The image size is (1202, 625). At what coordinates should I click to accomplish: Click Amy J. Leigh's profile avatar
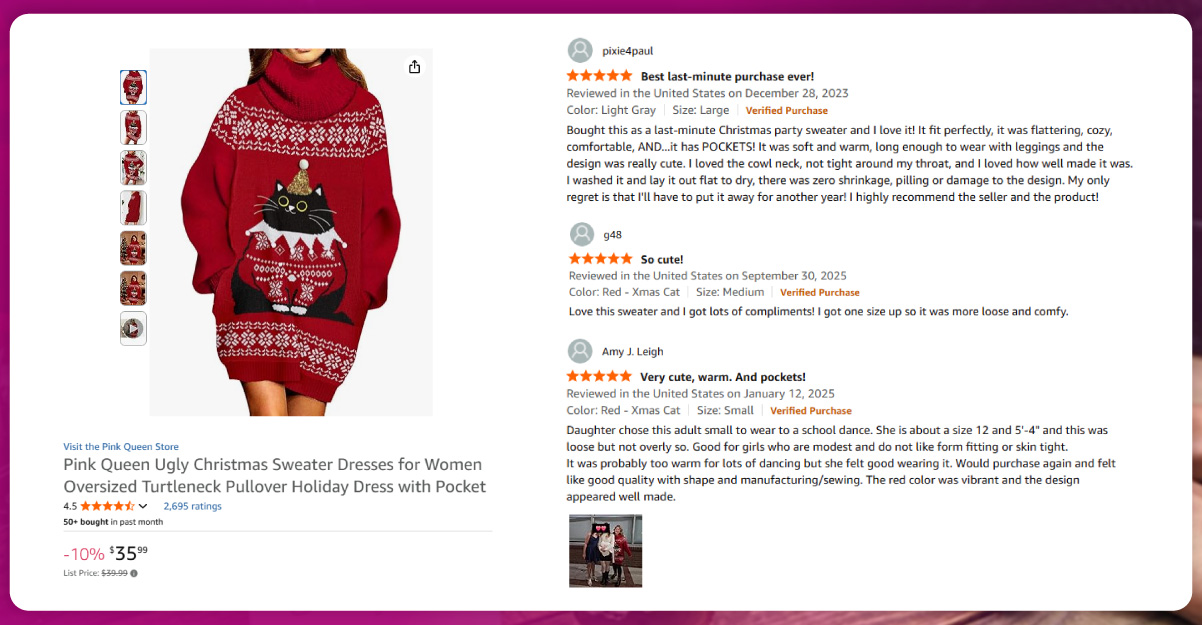tap(579, 352)
